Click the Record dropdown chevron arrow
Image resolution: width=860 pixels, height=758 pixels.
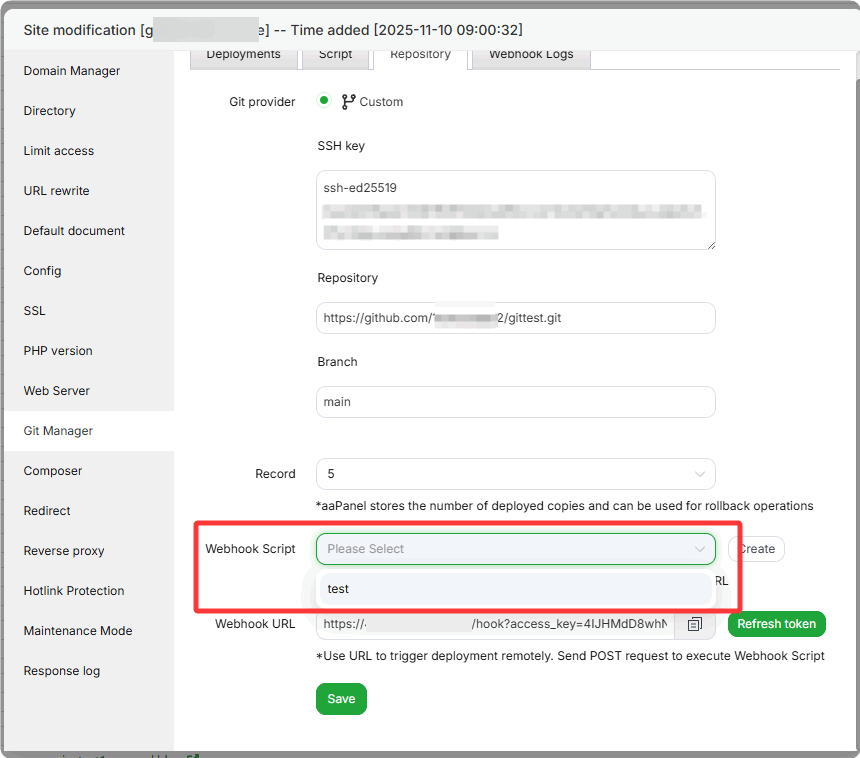coord(700,474)
